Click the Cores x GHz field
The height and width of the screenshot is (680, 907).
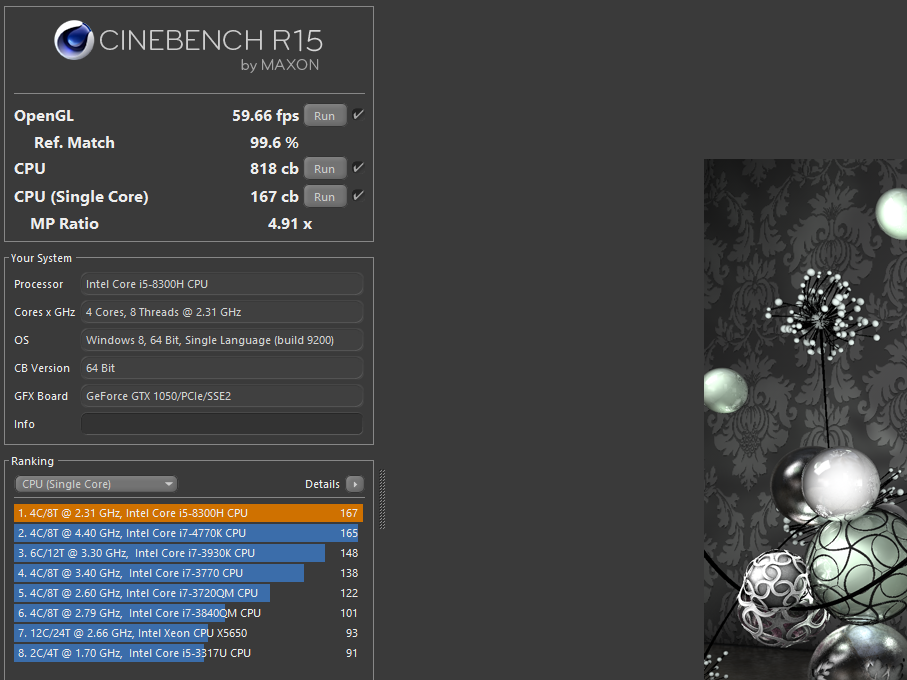click(222, 312)
